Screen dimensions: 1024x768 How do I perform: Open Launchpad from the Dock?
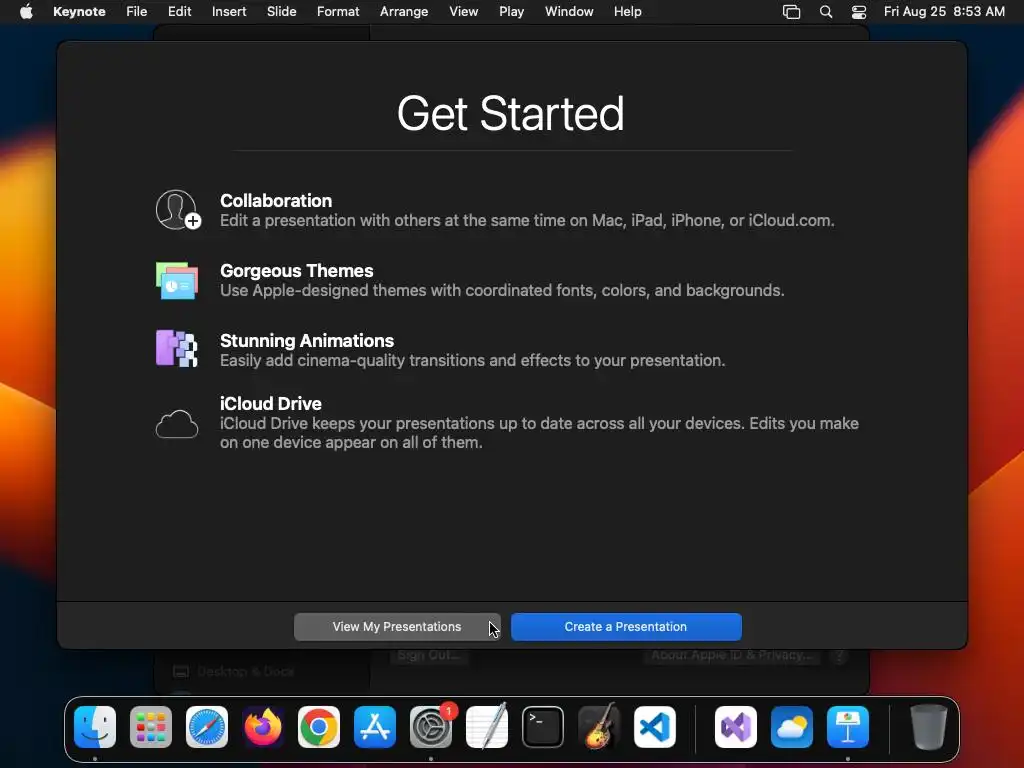(x=151, y=727)
